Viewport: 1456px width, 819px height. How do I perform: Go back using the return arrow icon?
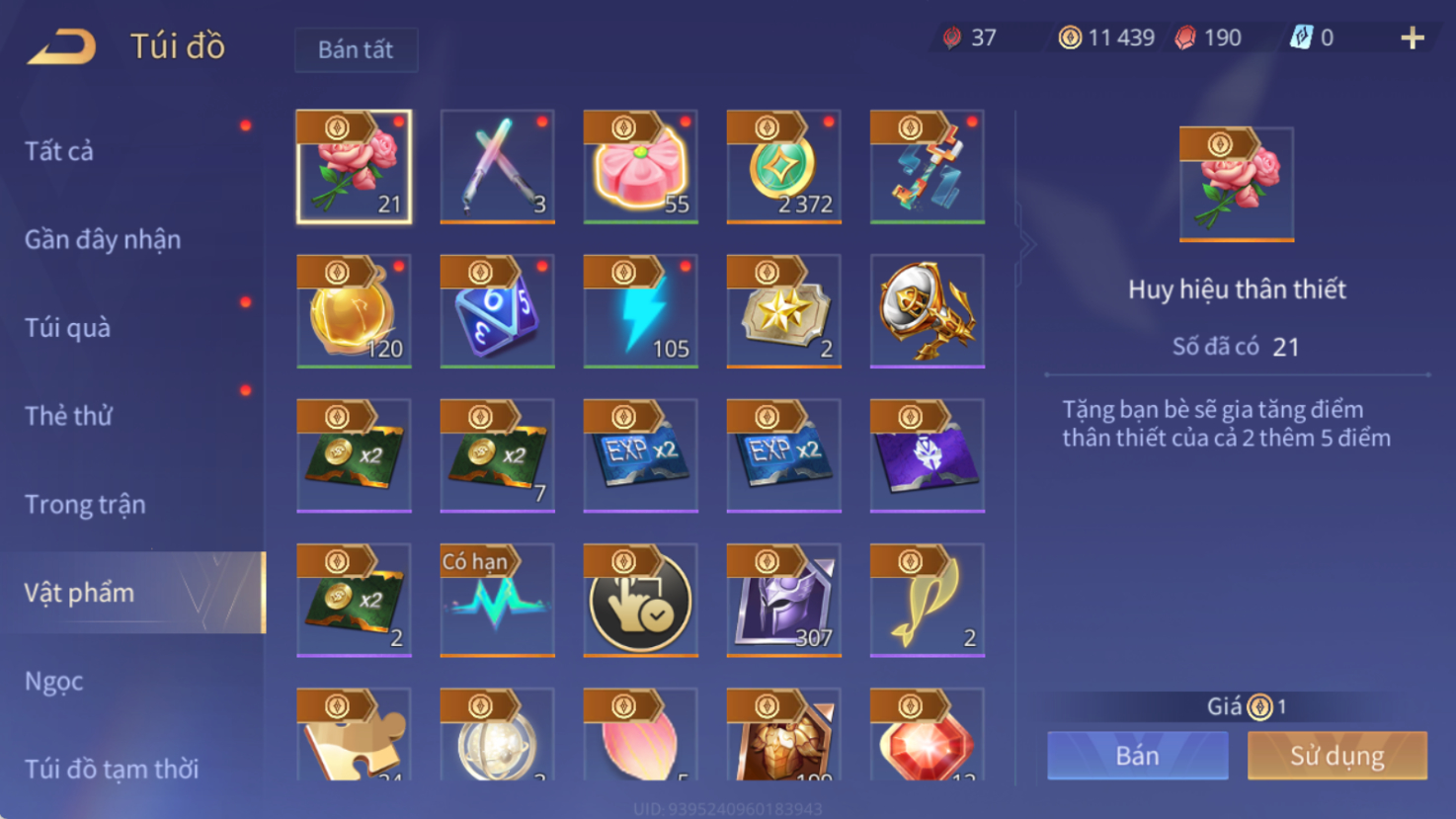pos(61,45)
